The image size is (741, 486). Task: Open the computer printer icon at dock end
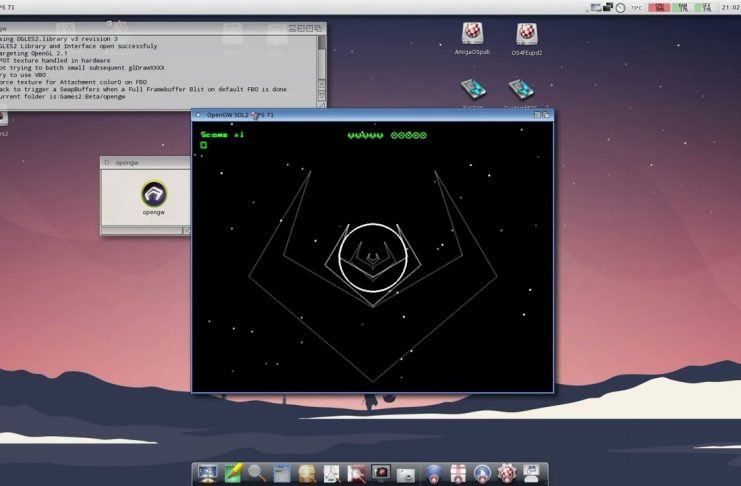pyautogui.click(x=532, y=473)
